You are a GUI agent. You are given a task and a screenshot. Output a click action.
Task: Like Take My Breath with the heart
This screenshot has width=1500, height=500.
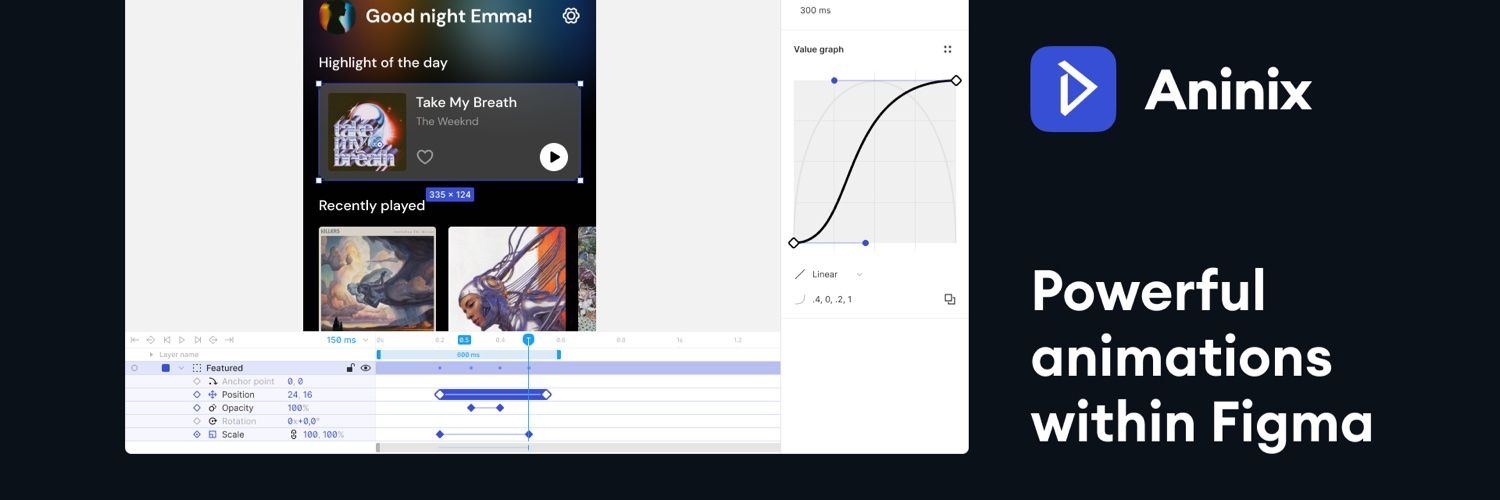click(425, 157)
